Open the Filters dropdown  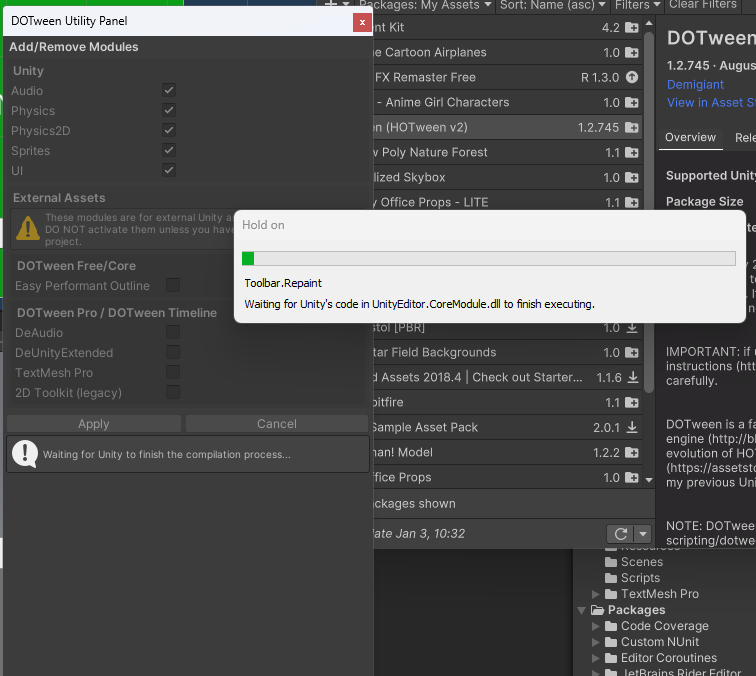(637, 5)
